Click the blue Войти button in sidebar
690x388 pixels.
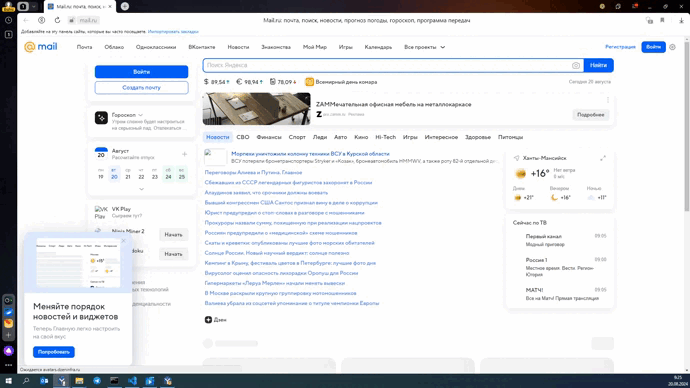click(141, 72)
